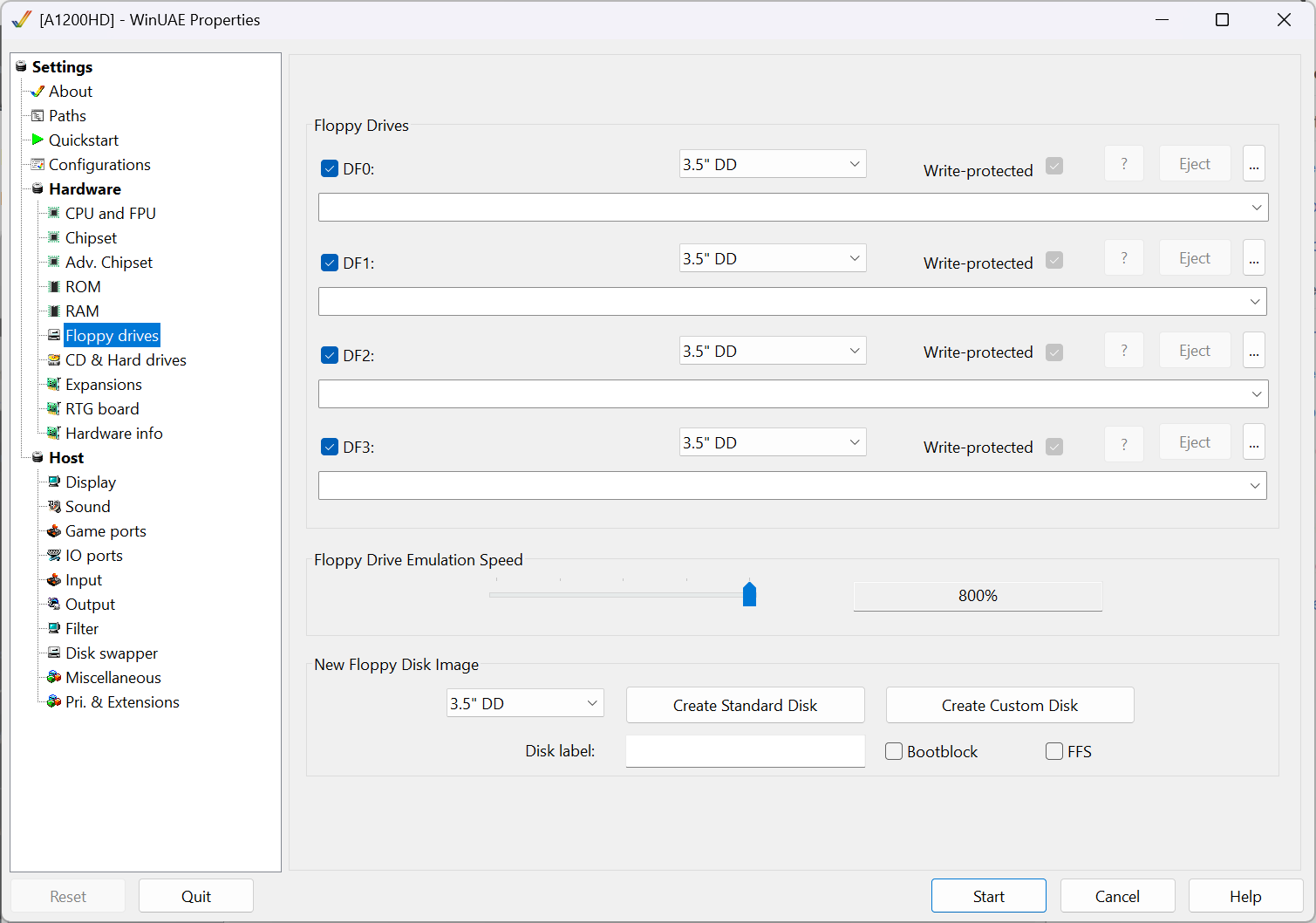The width and height of the screenshot is (1316, 923).
Task: Click the CPU and FPU chip icon
Action: click(54, 213)
